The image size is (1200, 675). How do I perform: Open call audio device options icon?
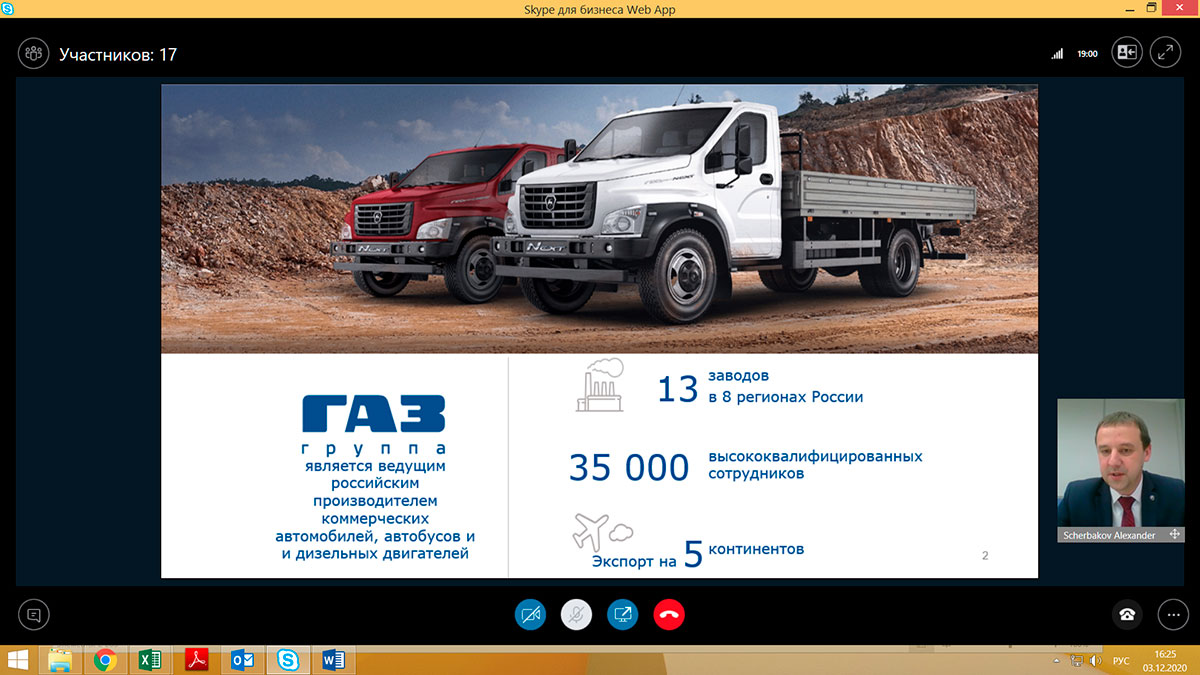(1127, 614)
